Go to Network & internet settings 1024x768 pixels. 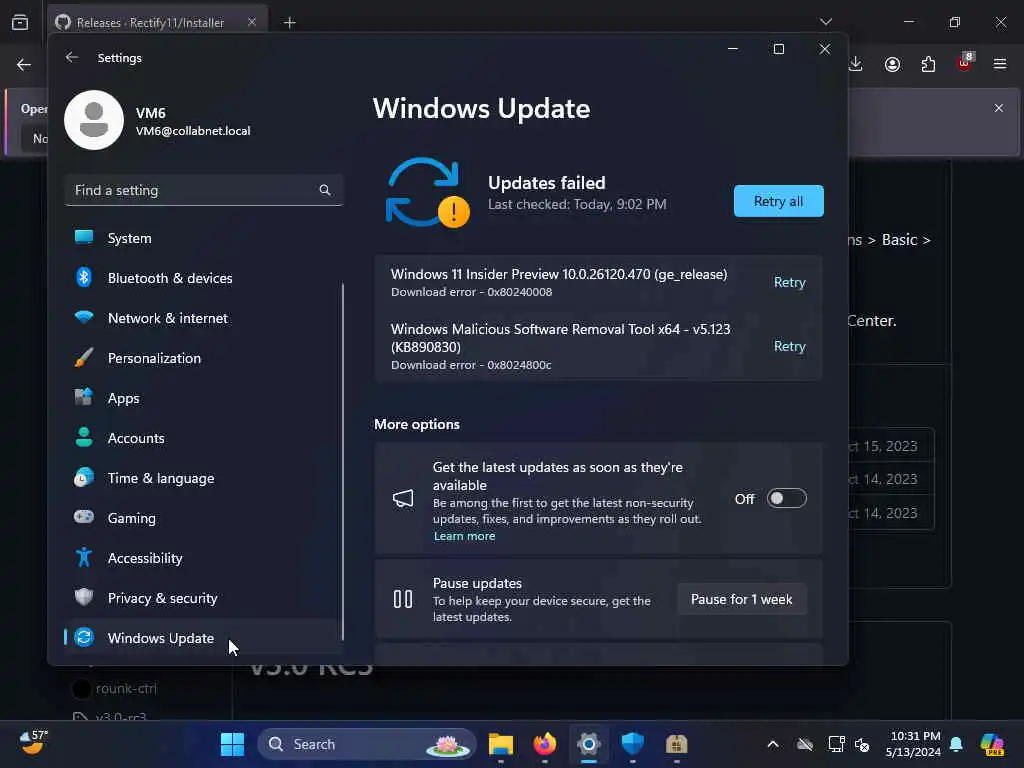click(204, 318)
